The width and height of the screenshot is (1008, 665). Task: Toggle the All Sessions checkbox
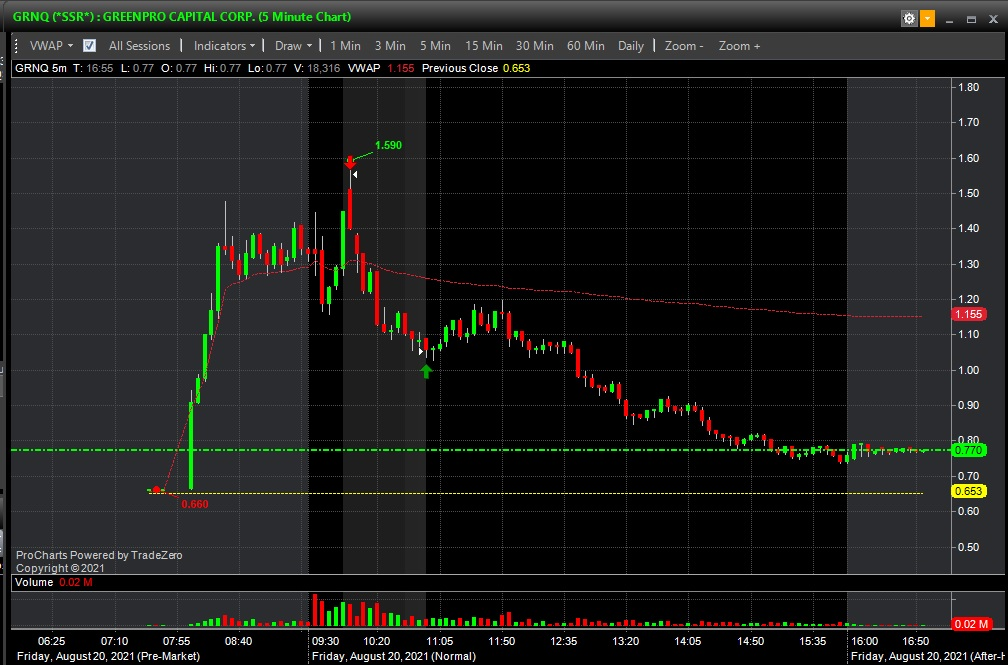(x=90, y=46)
